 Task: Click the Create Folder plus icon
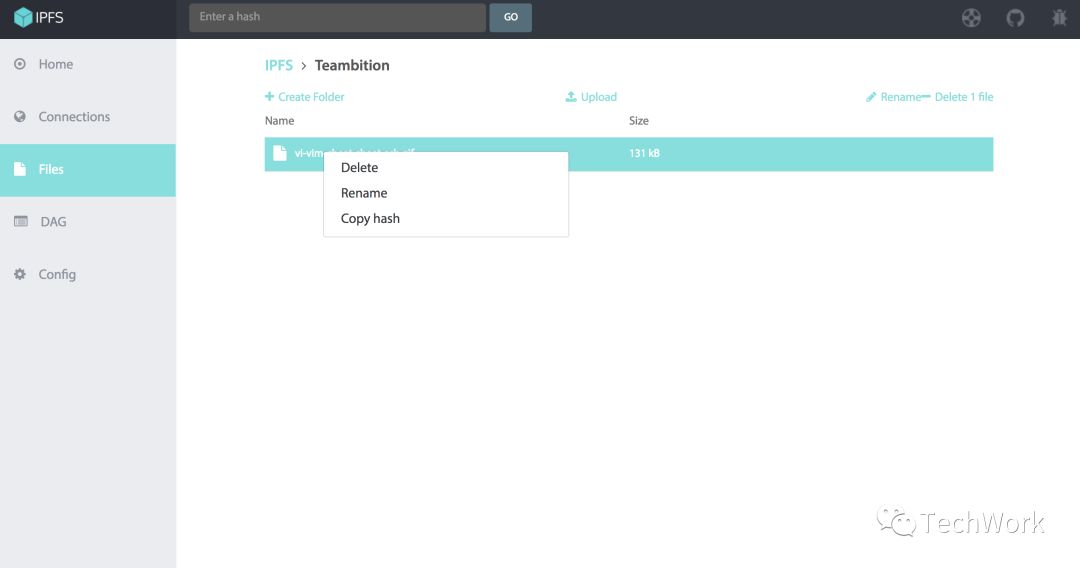pyautogui.click(x=269, y=96)
